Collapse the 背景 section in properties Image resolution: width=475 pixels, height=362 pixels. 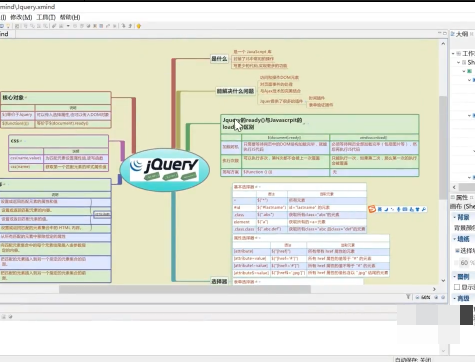pyautogui.click(x=455, y=217)
